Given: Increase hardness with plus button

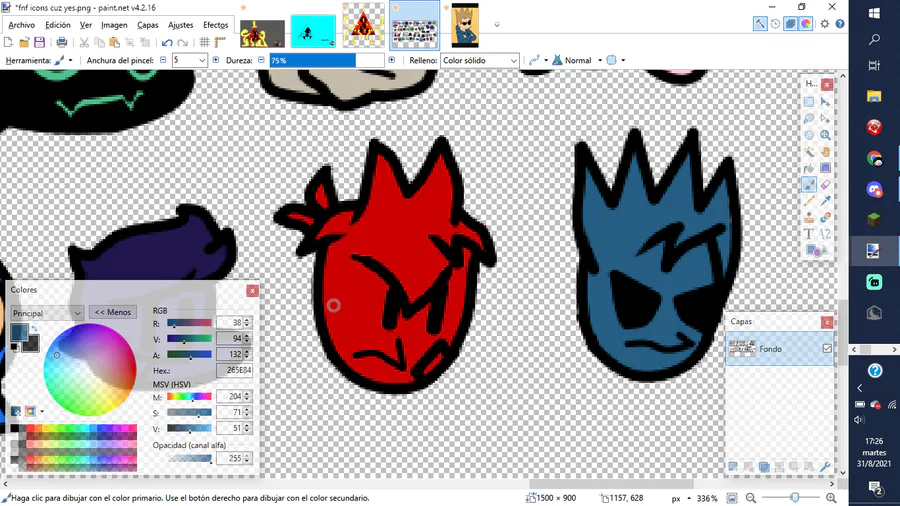Looking at the screenshot, I should point(391,60).
